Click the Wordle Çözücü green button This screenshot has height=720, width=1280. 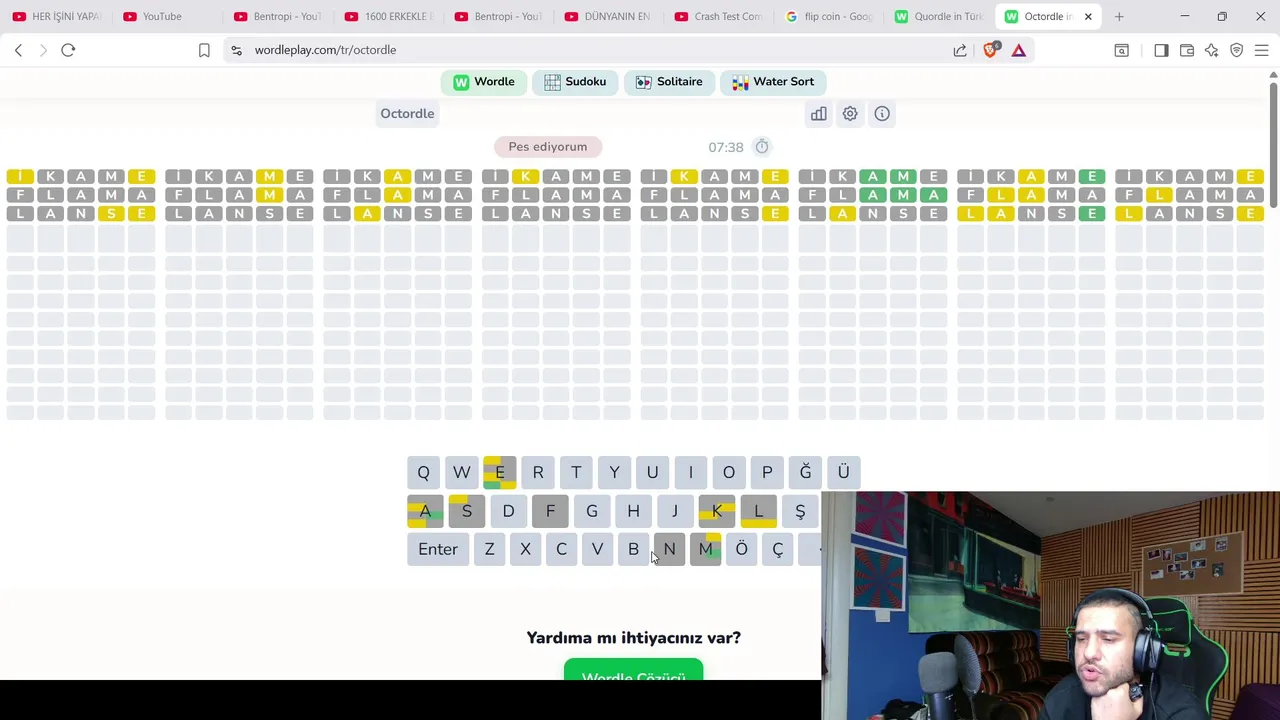633,671
